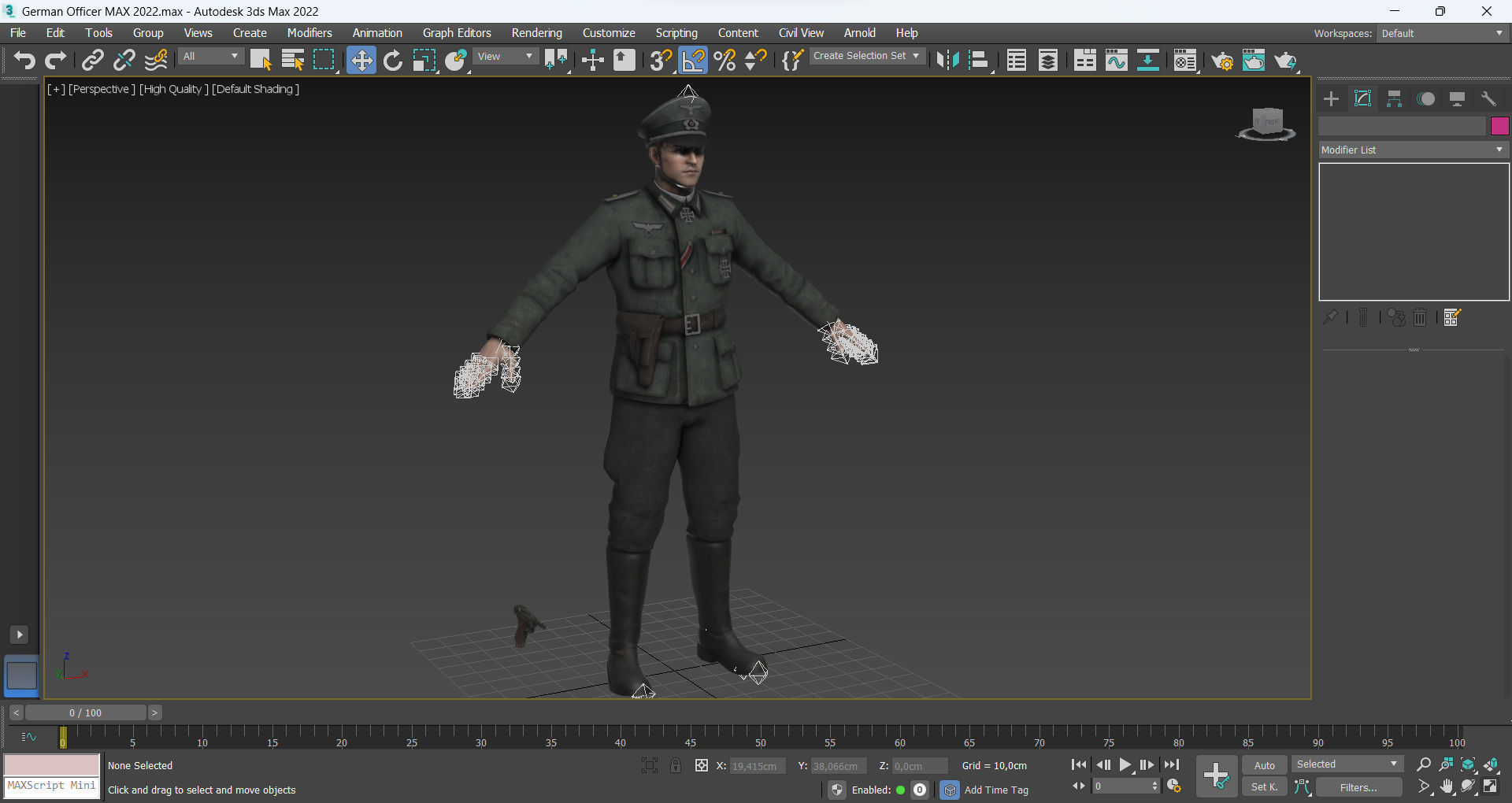
Task: Open the Motion panel tab
Action: click(x=1425, y=98)
